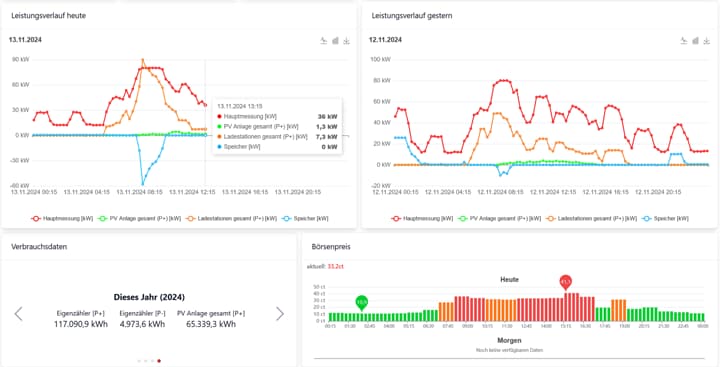Screen dimensions: 720x367
Task: Click the tooltip Speicher value 0 kW
Action: [329, 147]
